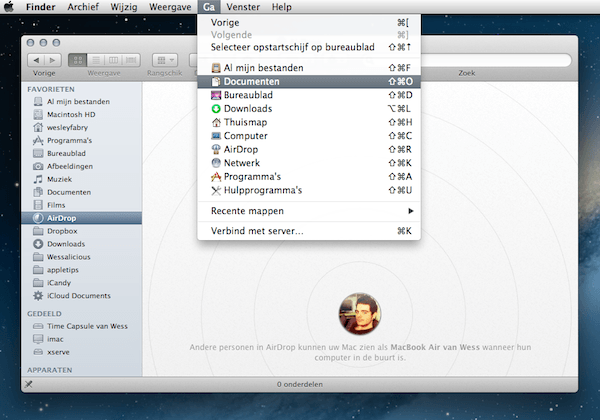Open Wessalicious folder in sidebar

pos(82,257)
